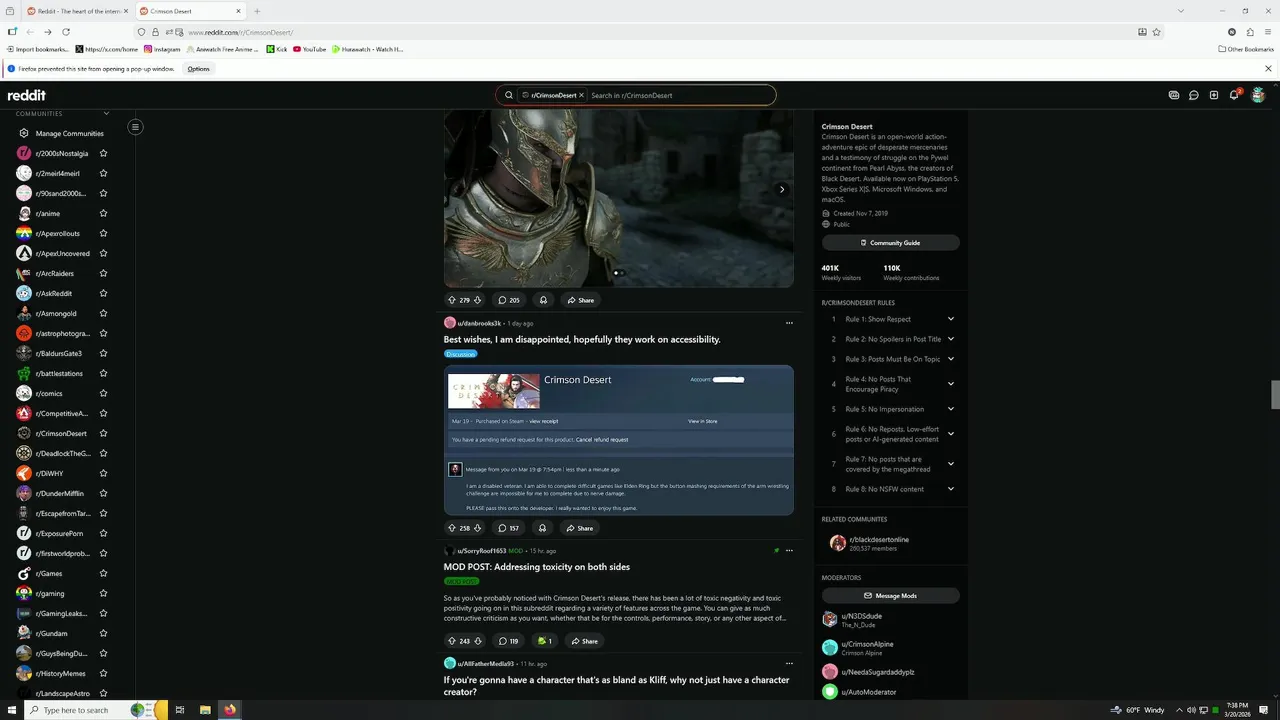Open overflow menu on SorryRoof1653 post
Image resolution: width=1280 pixels, height=720 pixels.
pos(789,550)
